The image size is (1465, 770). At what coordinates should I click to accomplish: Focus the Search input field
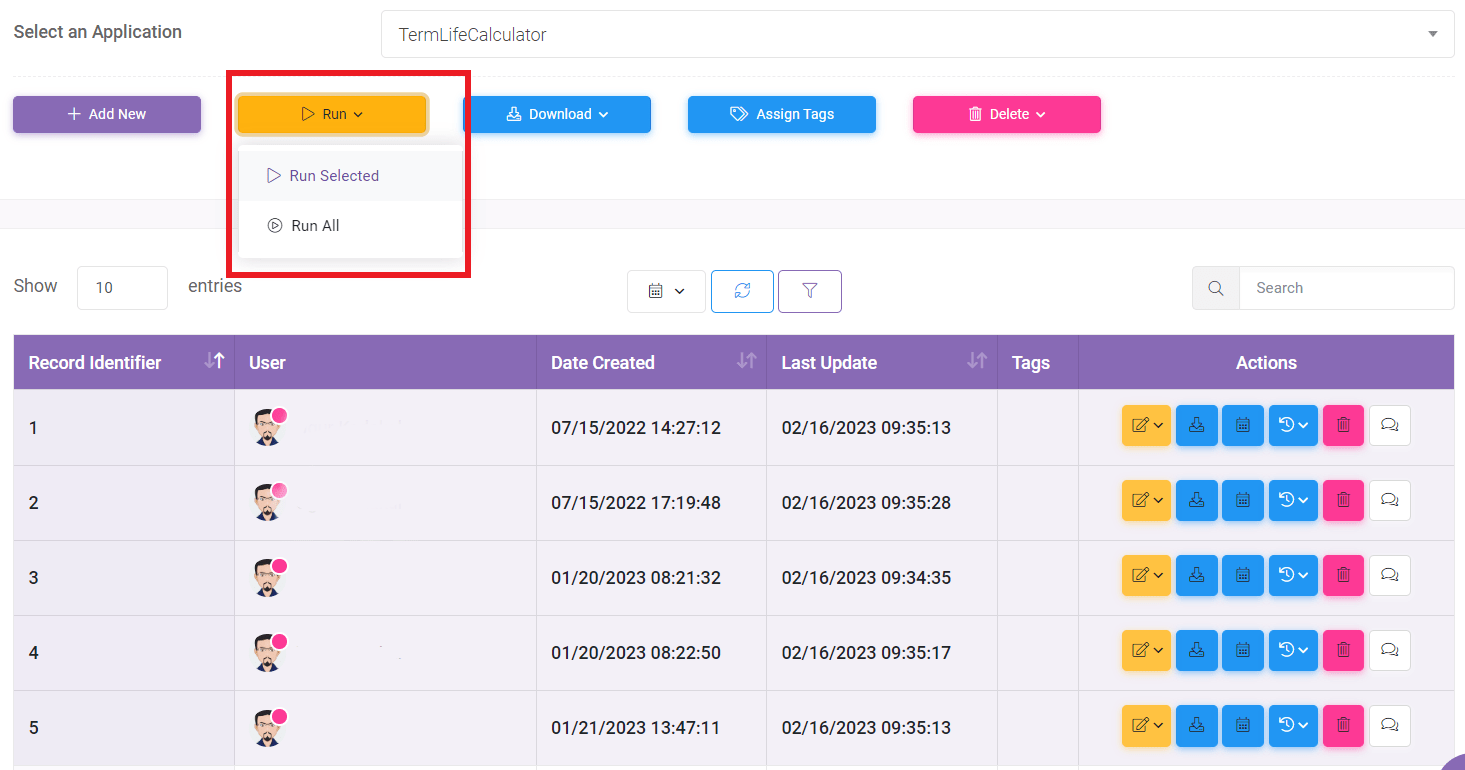1347,288
